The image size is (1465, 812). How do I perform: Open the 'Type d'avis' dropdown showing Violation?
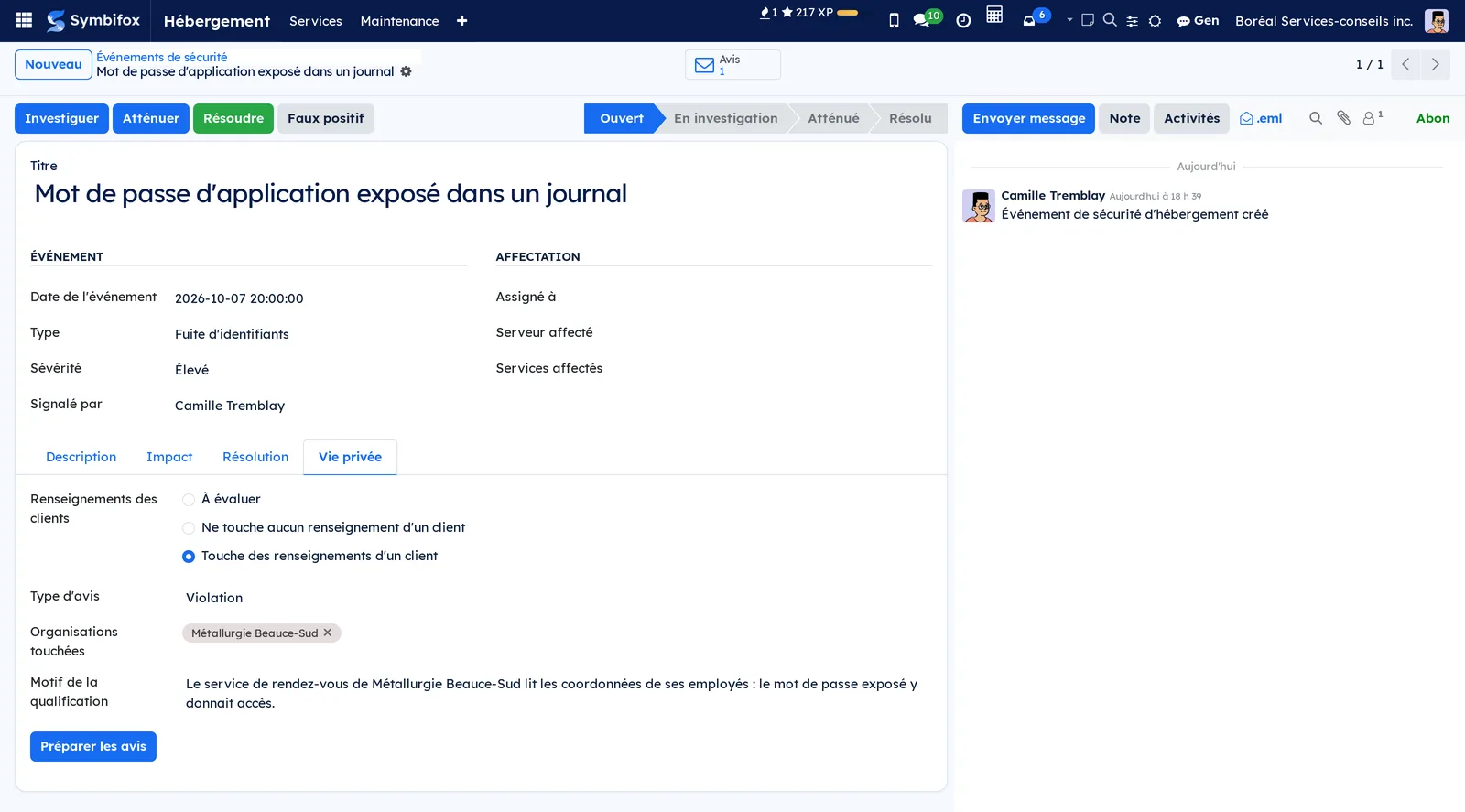click(559, 598)
